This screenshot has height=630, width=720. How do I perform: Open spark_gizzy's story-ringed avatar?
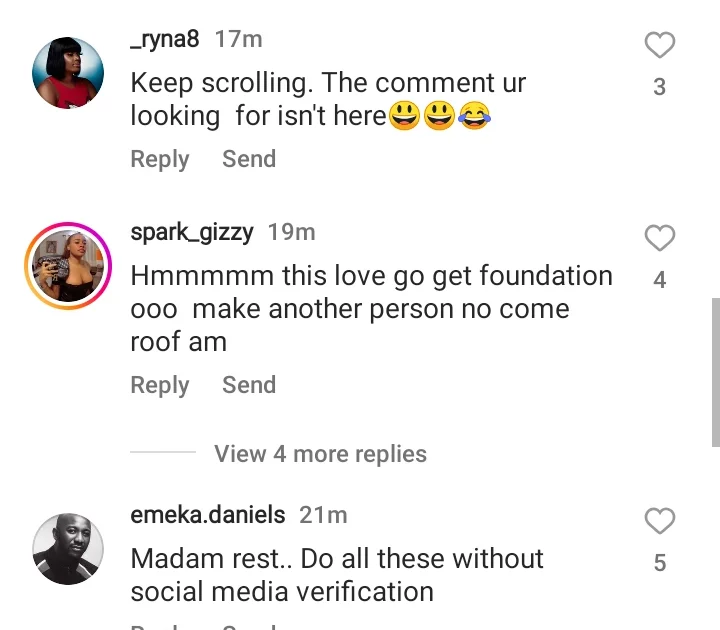click(65, 264)
